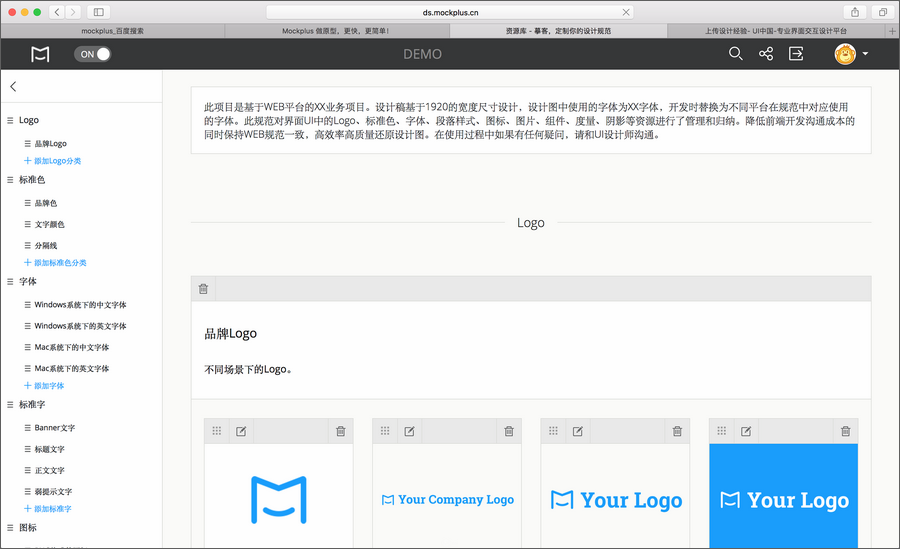Select 分隔线 in sidebar
The image size is (900, 549).
pyautogui.click(x=45, y=246)
